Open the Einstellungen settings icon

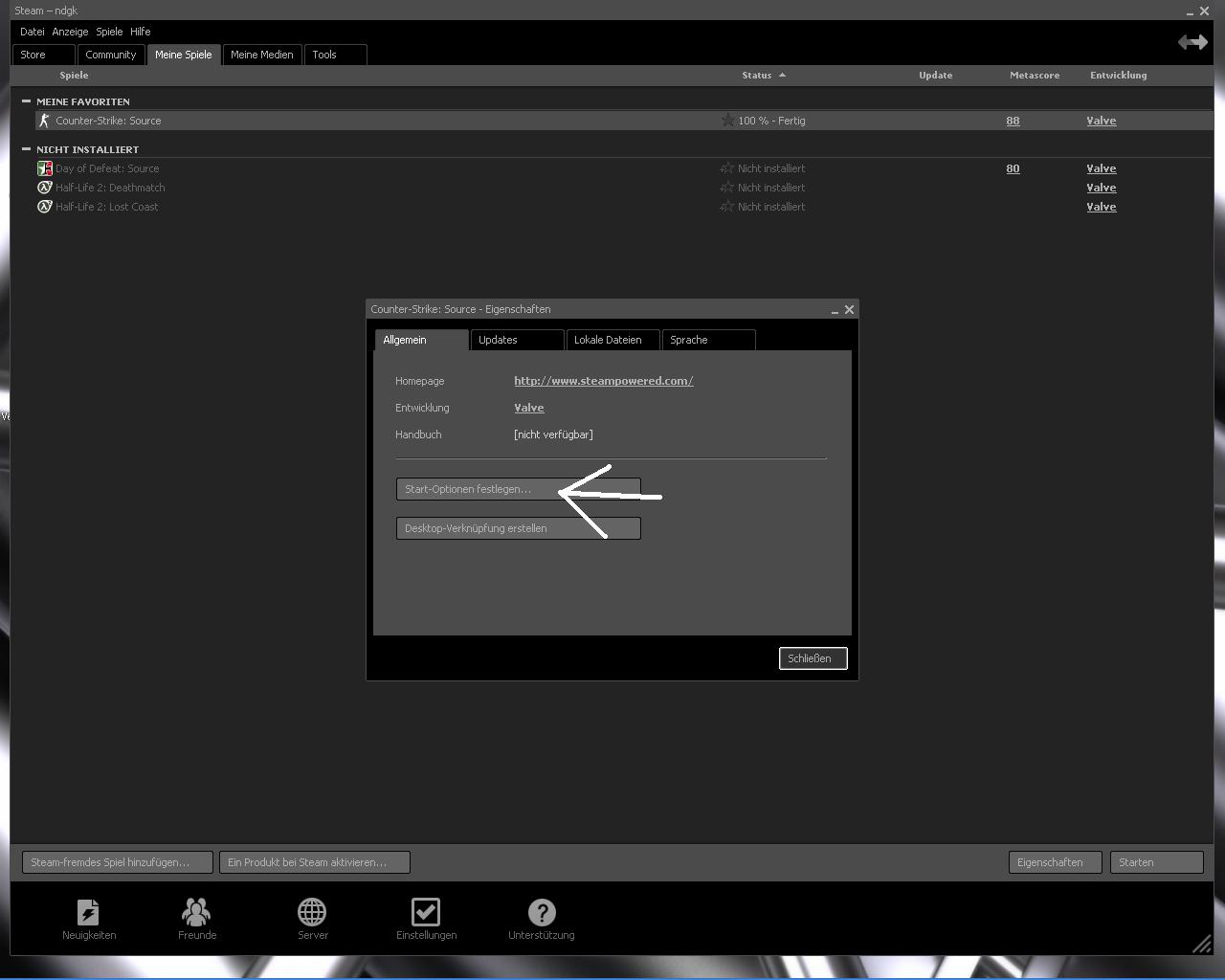426,913
